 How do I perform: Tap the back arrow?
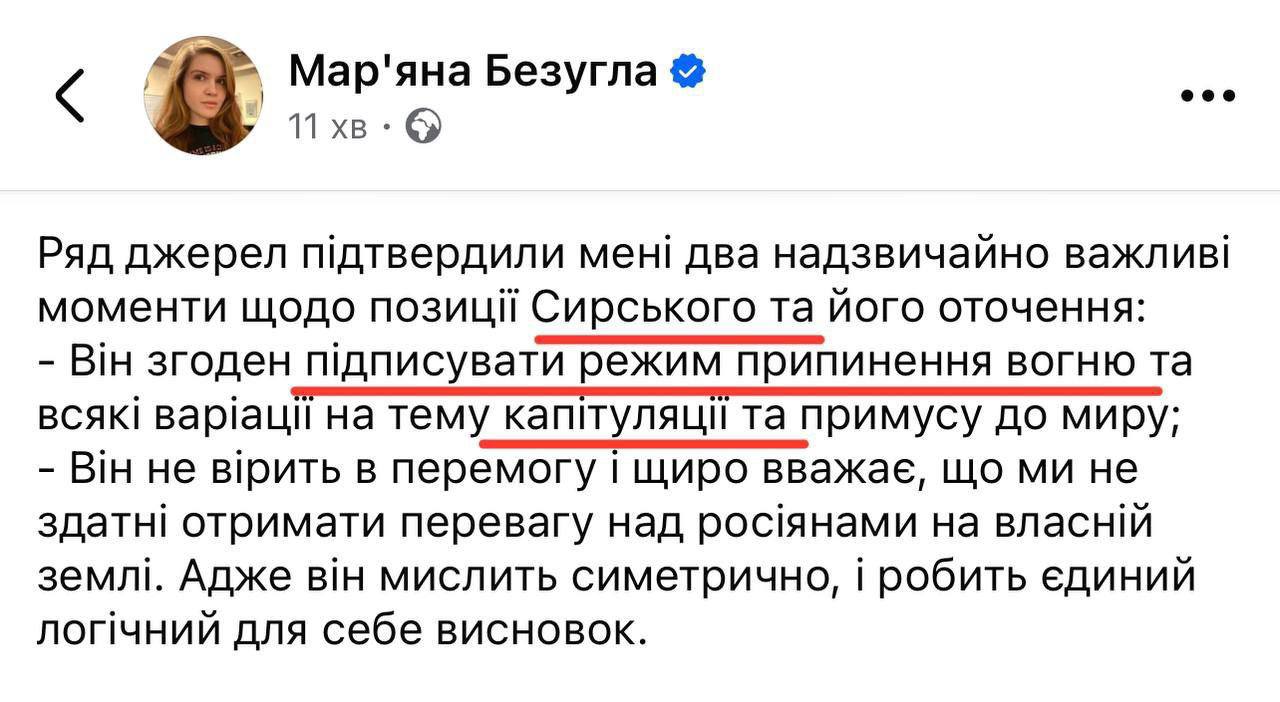70,96
